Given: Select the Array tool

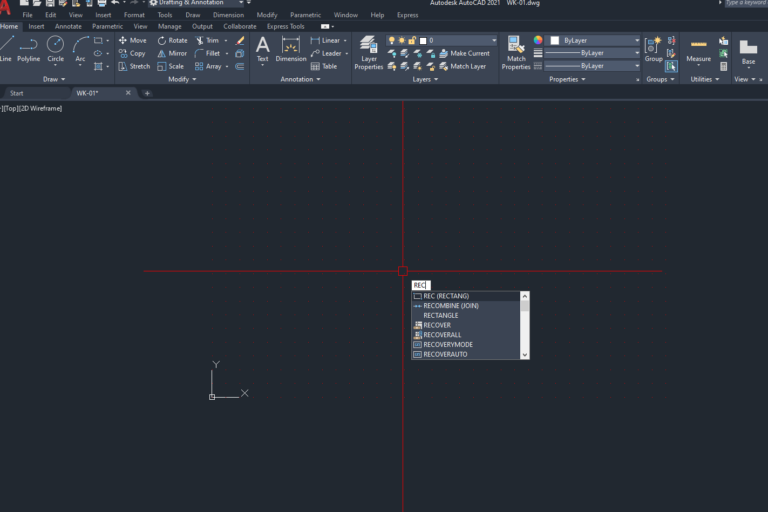Looking at the screenshot, I should pyautogui.click(x=208, y=66).
